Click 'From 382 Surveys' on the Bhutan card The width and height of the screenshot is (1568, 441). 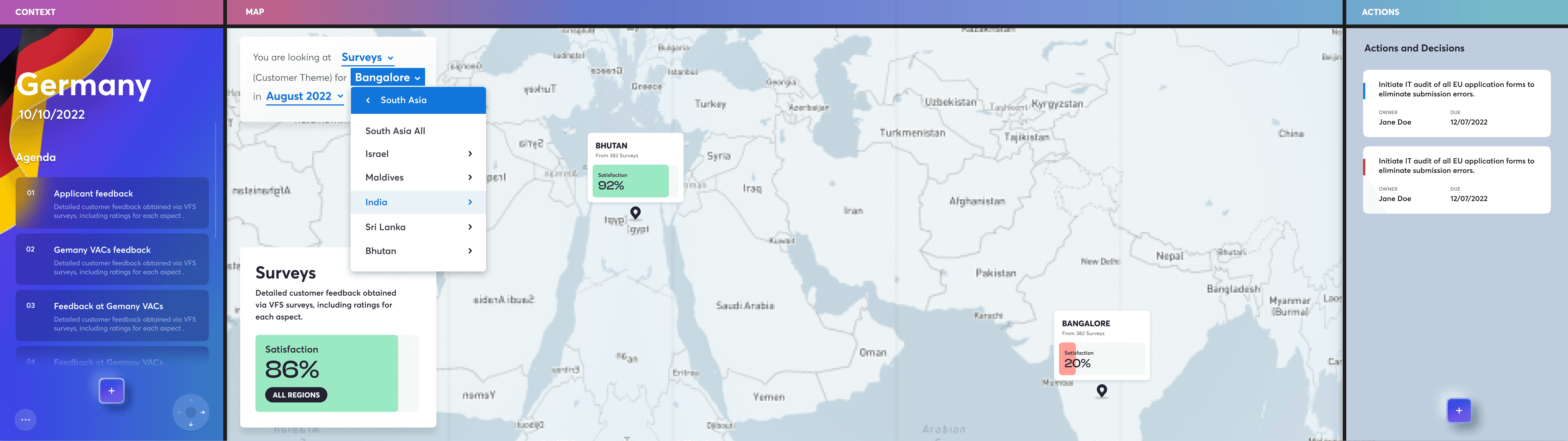pos(616,156)
